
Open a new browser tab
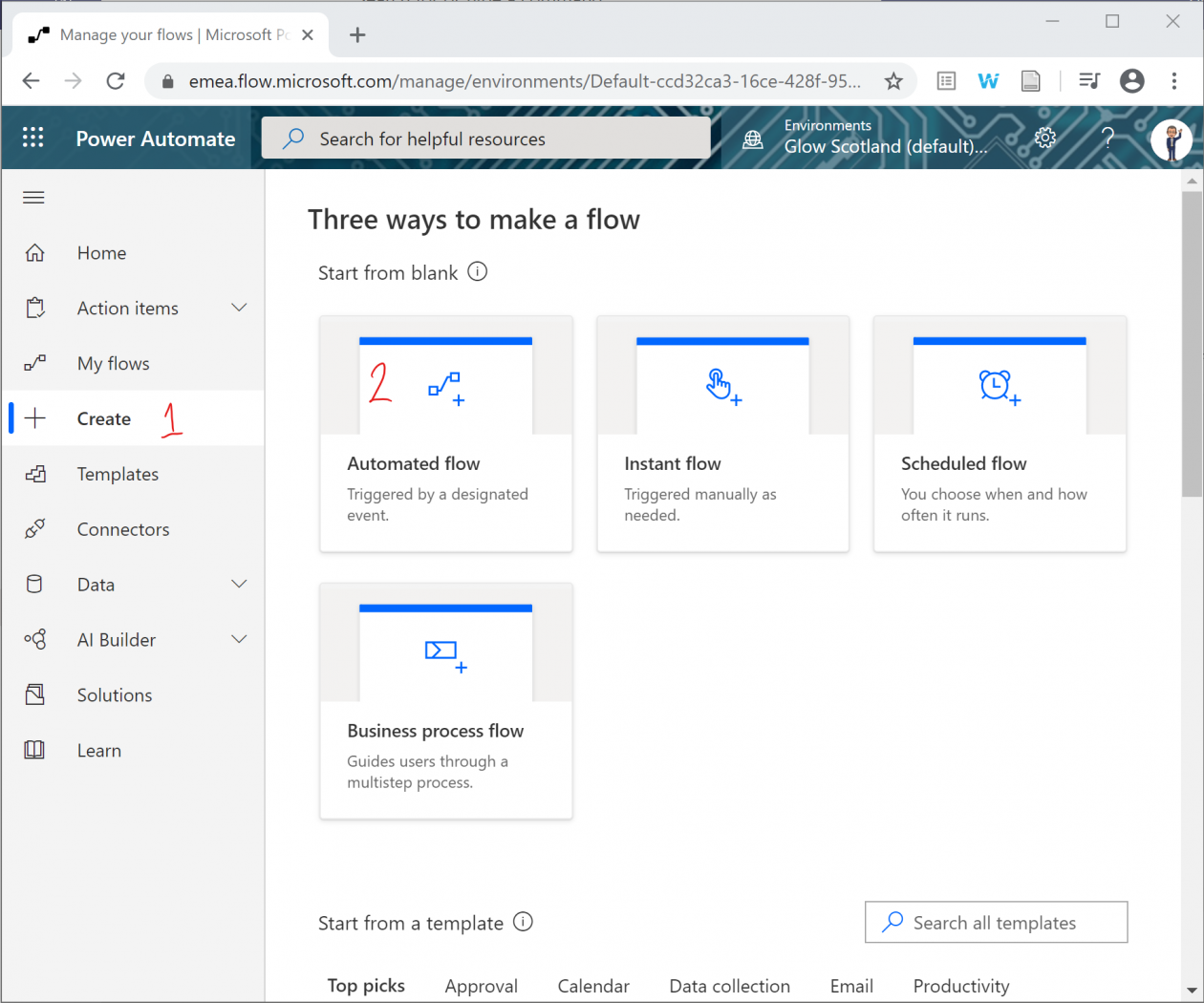coord(357,35)
